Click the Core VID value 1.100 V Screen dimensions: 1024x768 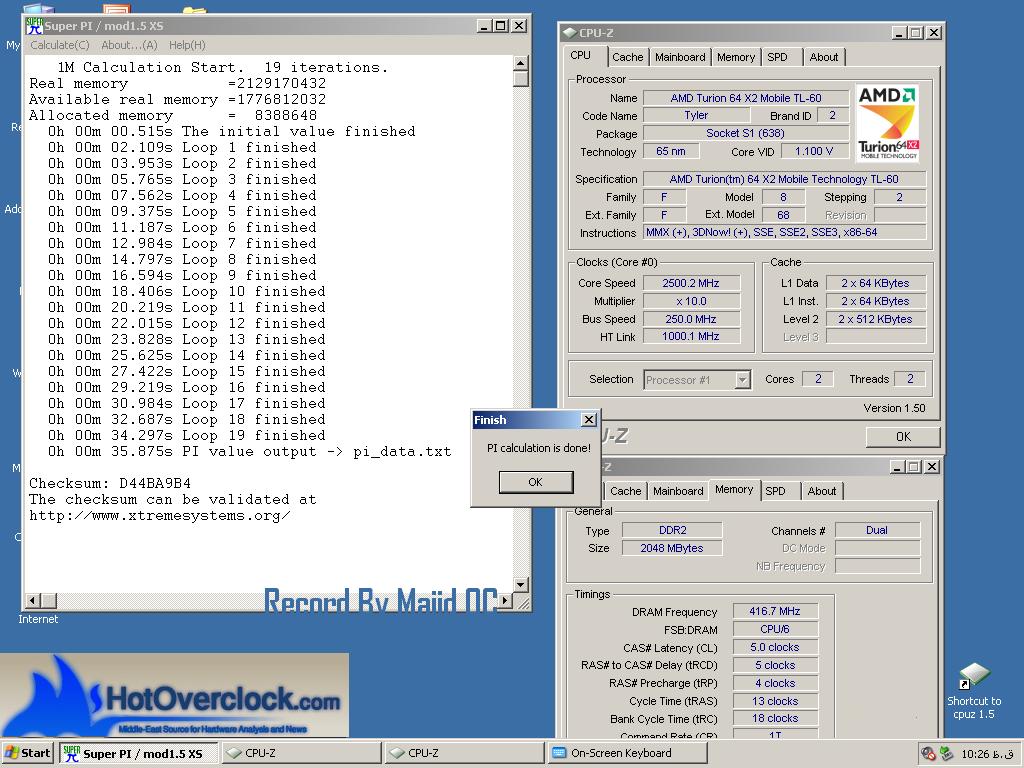pyautogui.click(x=814, y=151)
